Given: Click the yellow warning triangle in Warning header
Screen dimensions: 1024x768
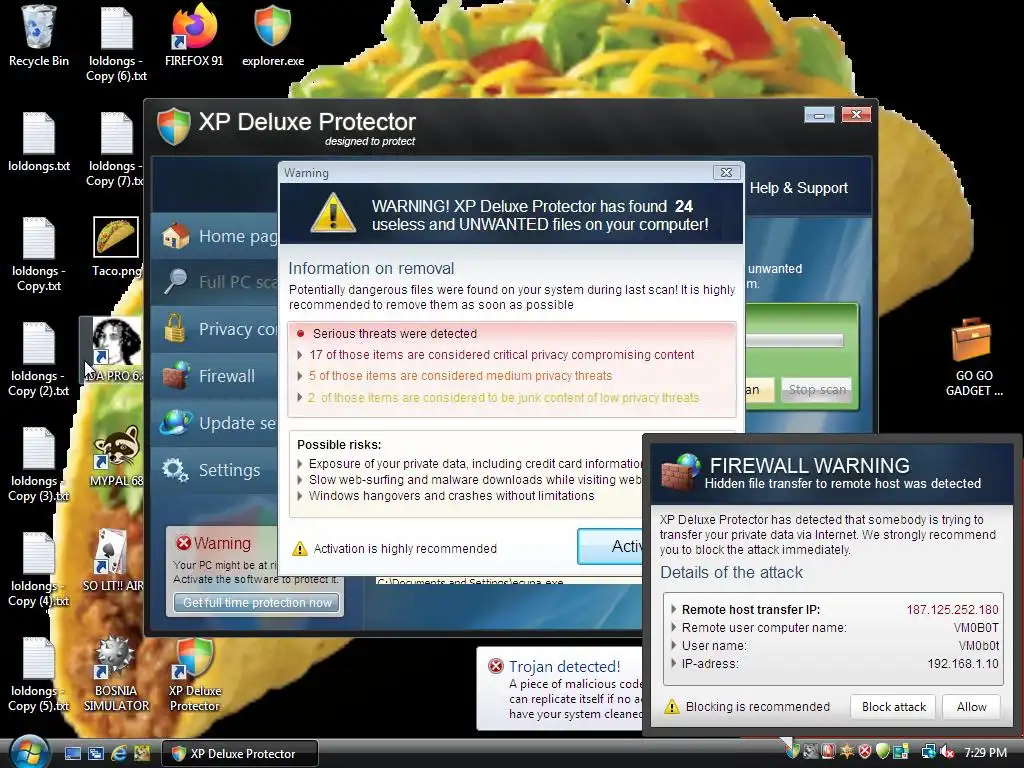Looking at the screenshot, I should [333, 213].
